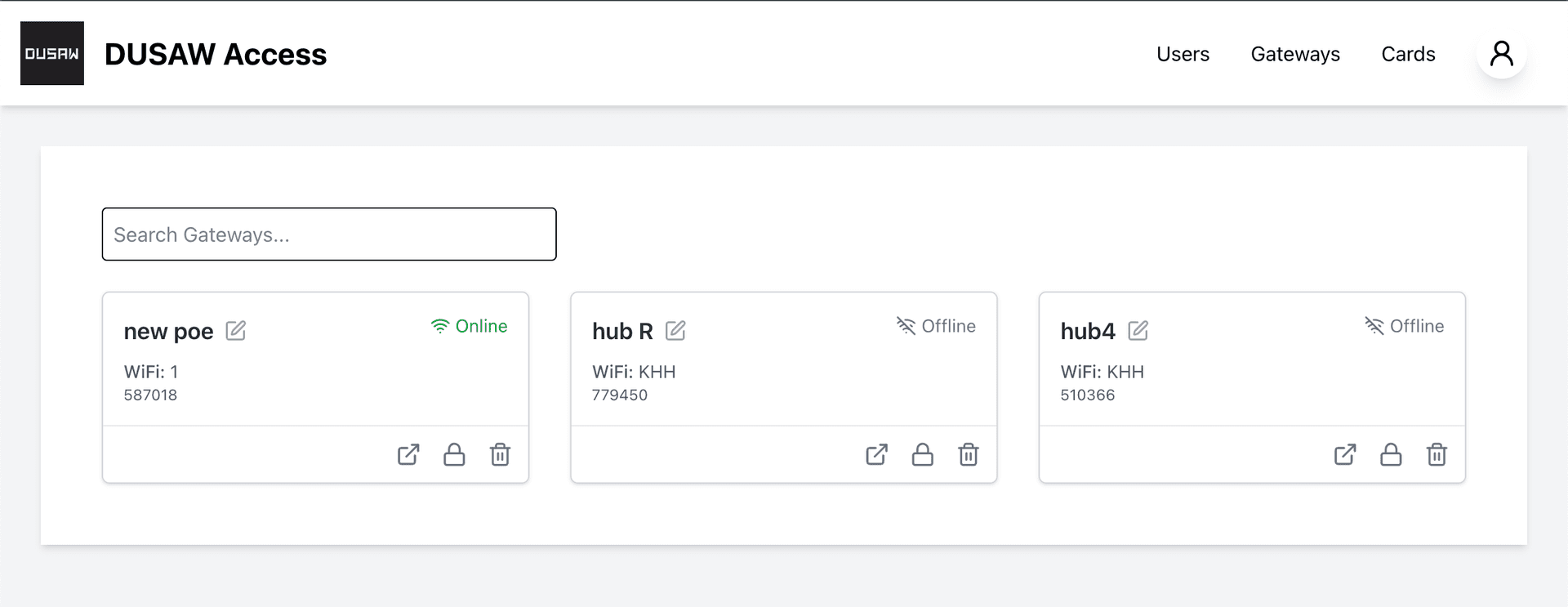
Task: Delete the hub4 gateway
Action: (x=1436, y=455)
